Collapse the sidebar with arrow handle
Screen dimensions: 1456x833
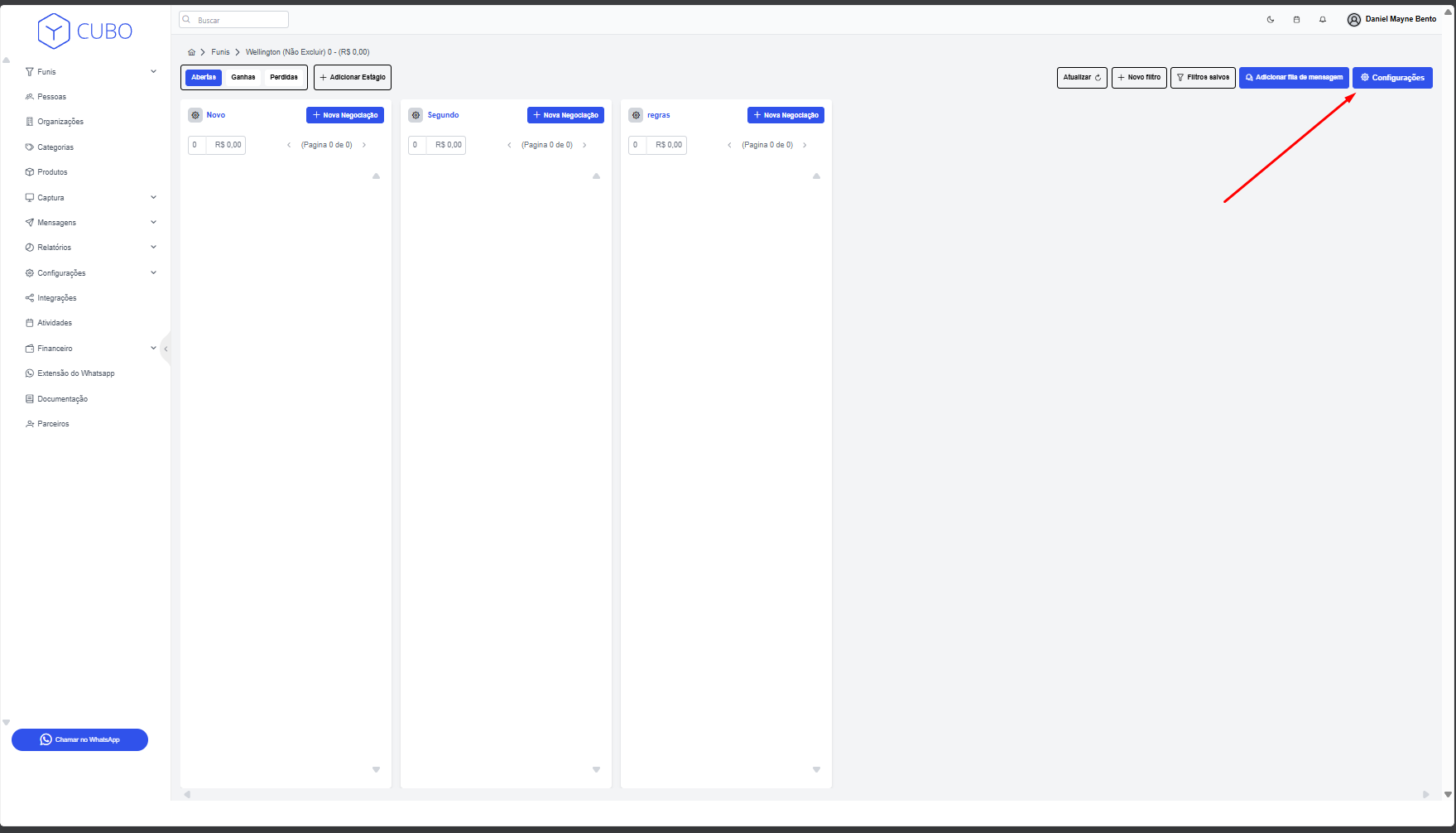pyautogui.click(x=166, y=349)
